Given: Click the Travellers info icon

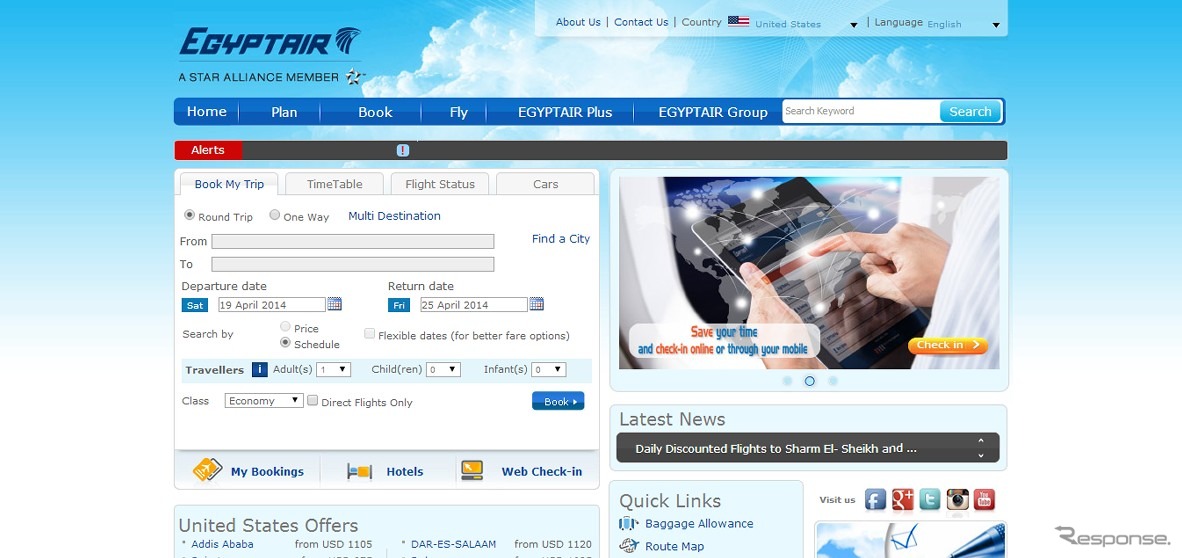Looking at the screenshot, I should [259, 369].
